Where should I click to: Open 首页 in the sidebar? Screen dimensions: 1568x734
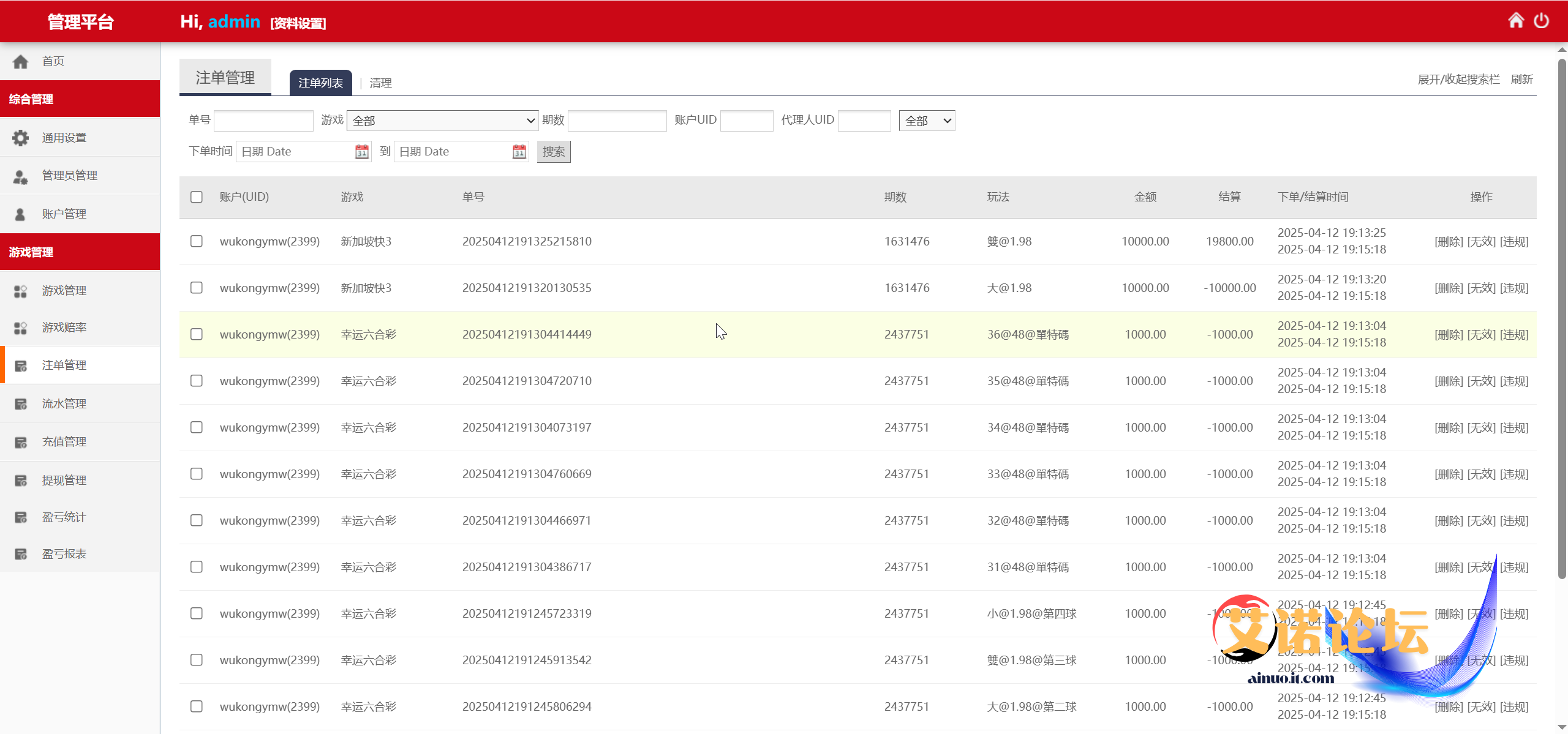pos(80,61)
